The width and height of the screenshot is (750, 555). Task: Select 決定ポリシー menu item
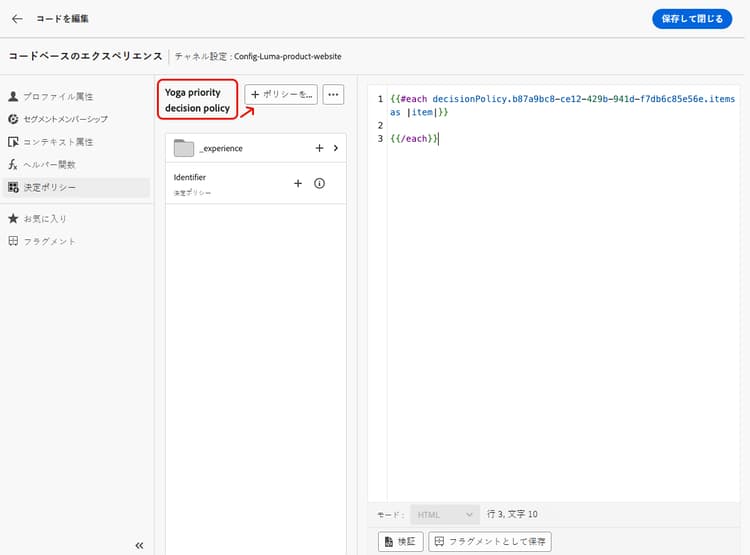(x=77, y=187)
